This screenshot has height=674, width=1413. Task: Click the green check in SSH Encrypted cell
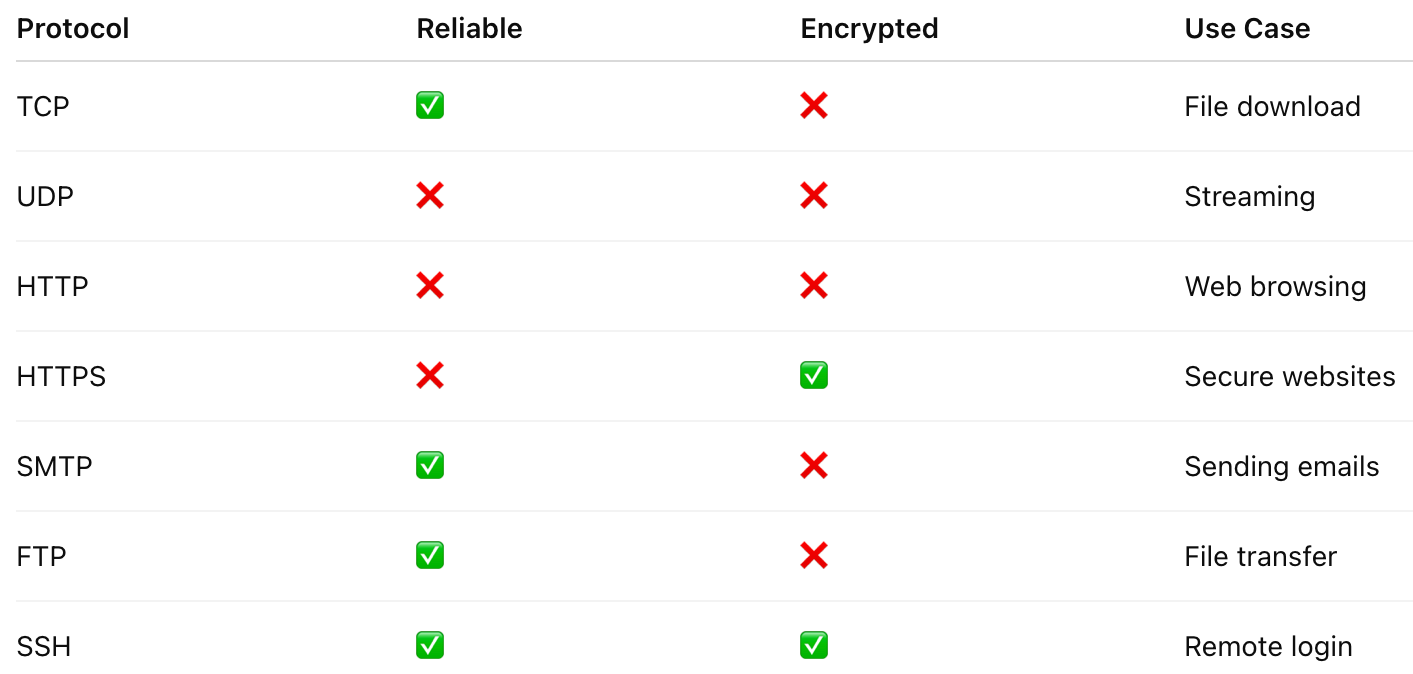coord(814,646)
